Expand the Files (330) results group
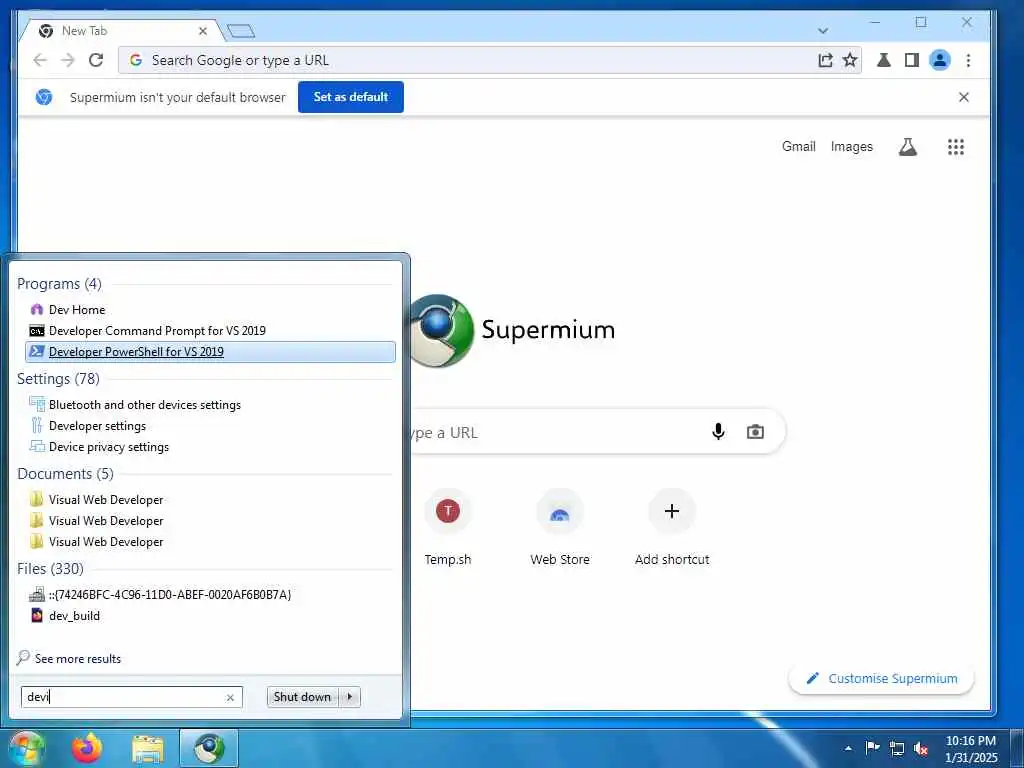1024x768 pixels. [50, 569]
